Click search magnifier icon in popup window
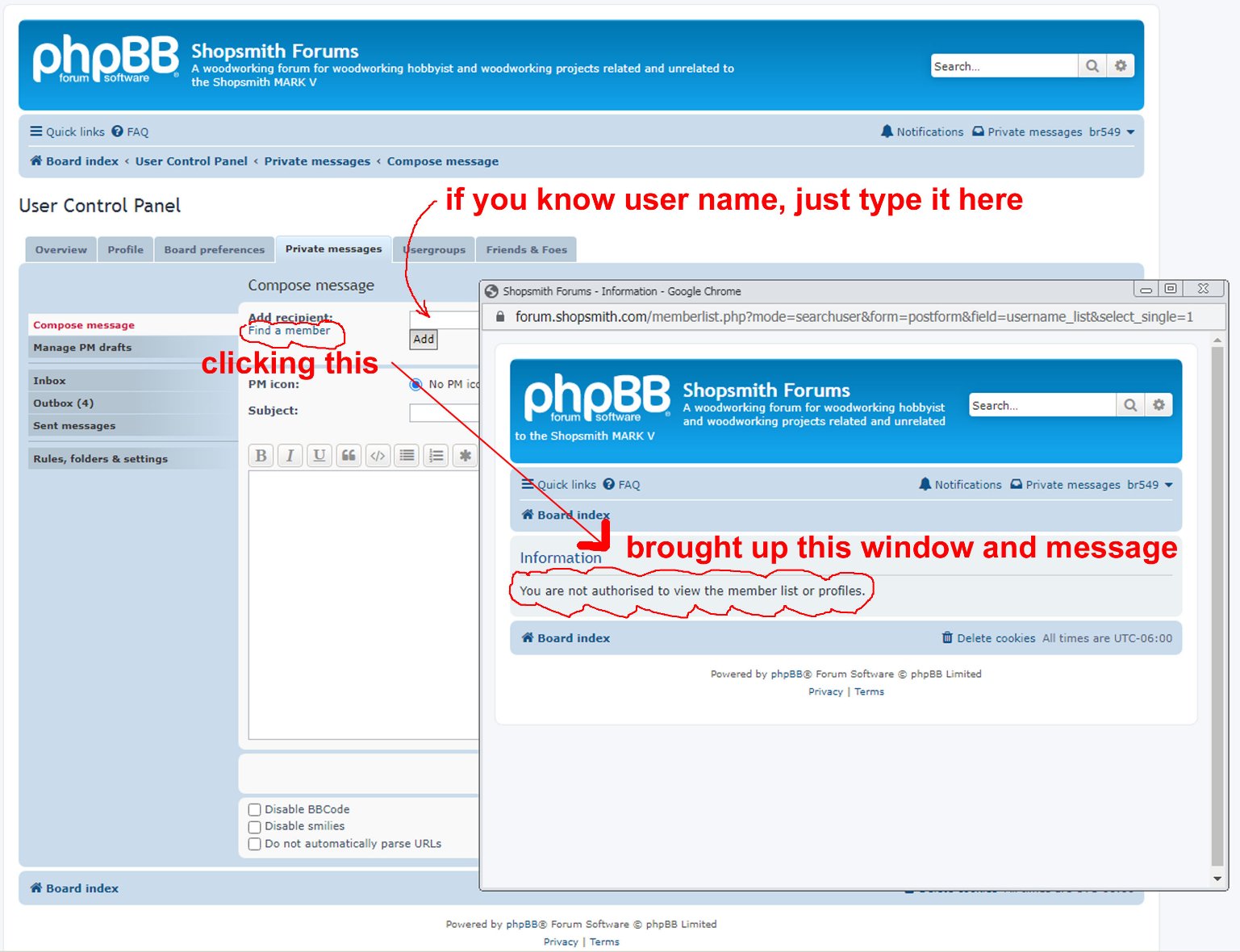Image resolution: width=1240 pixels, height=952 pixels. (x=1130, y=405)
